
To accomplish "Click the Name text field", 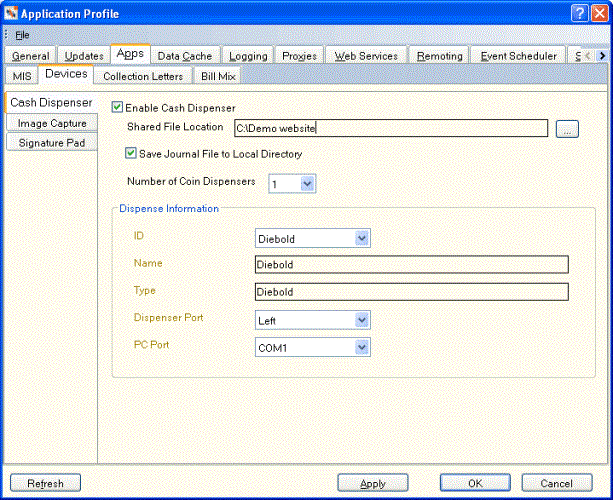I will click(412, 265).
